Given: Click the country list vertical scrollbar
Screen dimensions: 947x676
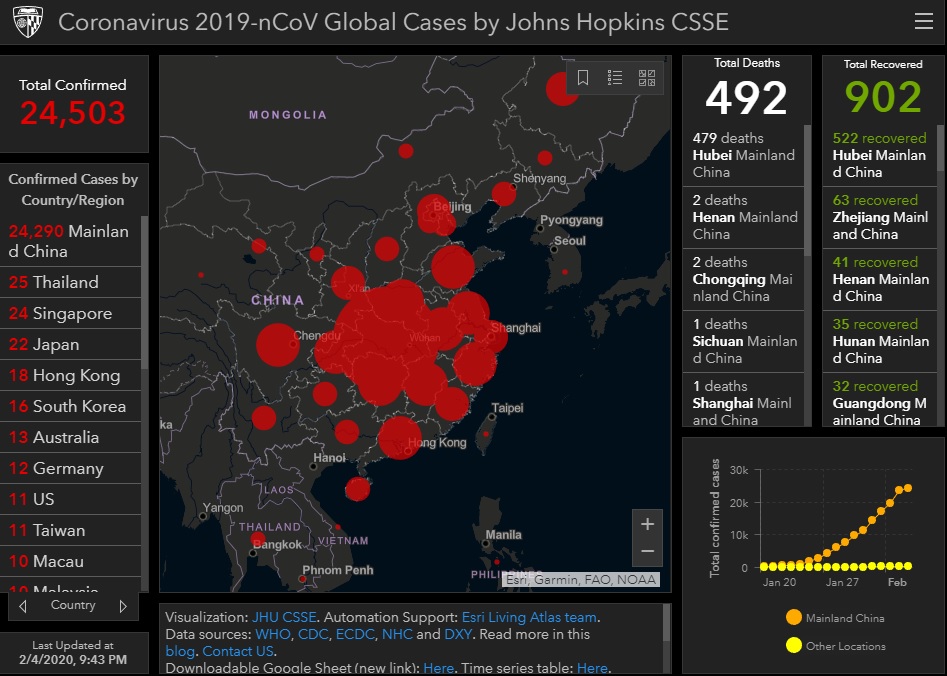Looking at the screenshot, I should click(x=144, y=293).
